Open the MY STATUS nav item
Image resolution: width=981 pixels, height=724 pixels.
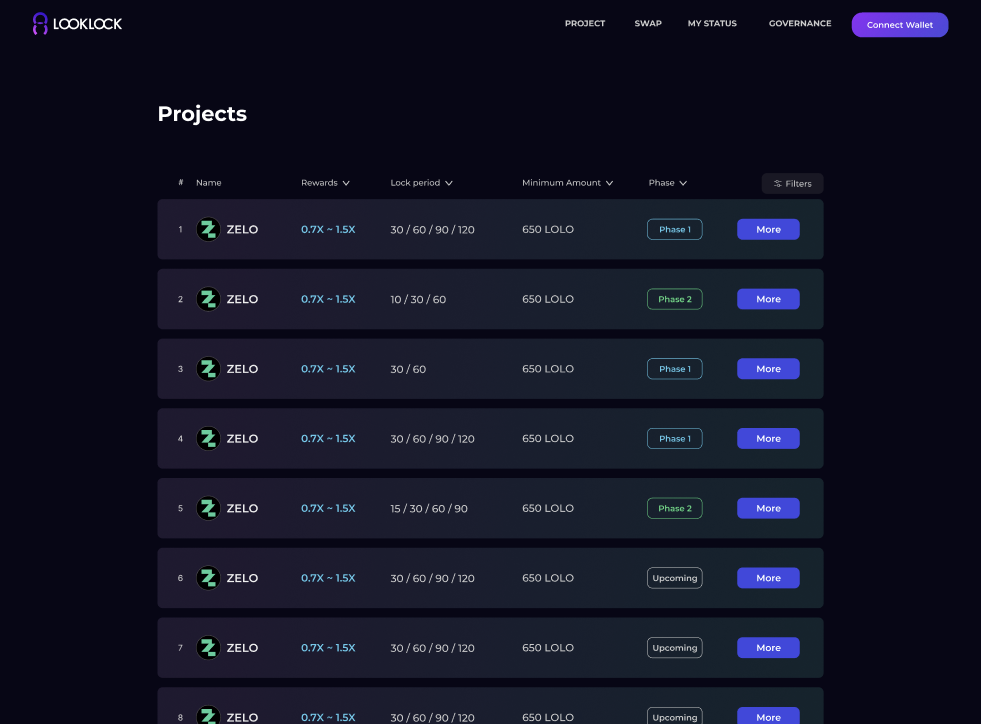(712, 23)
